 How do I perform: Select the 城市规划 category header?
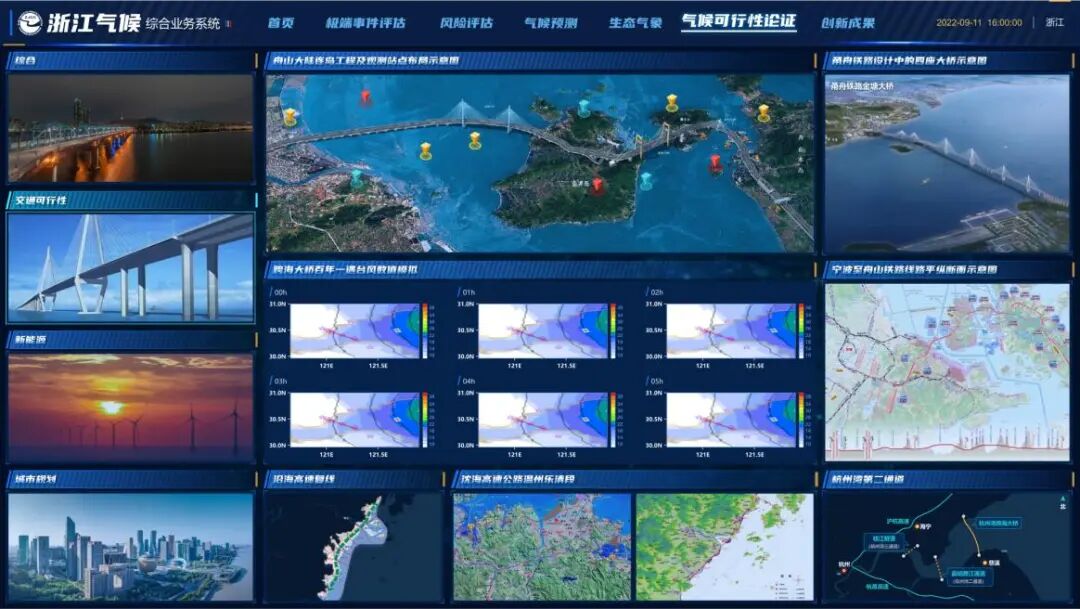(x=131, y=479)
